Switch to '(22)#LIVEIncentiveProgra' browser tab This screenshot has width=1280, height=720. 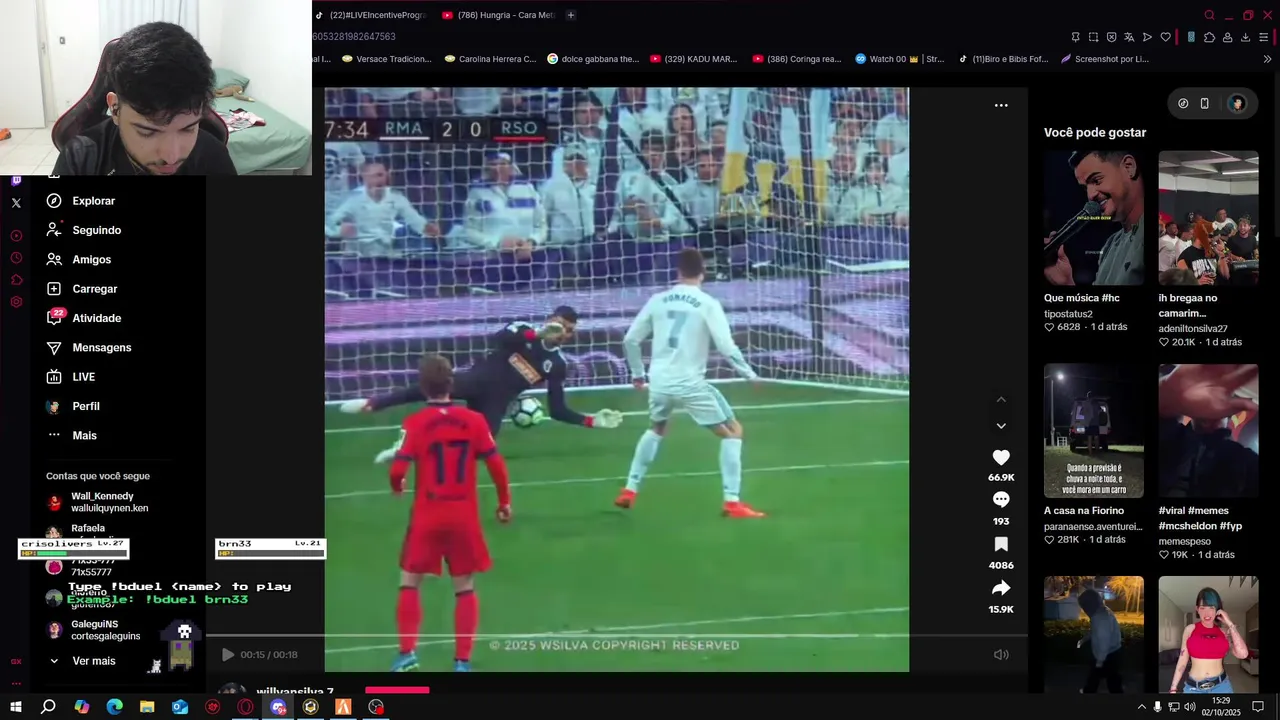coord(370,15)
